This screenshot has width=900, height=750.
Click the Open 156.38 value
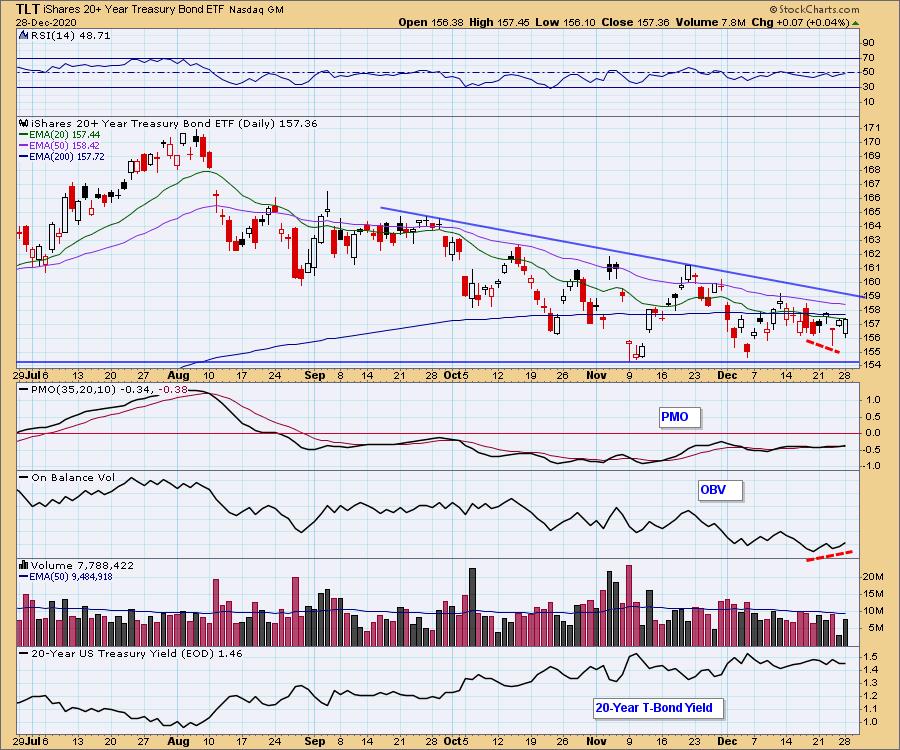click(431, 22)
